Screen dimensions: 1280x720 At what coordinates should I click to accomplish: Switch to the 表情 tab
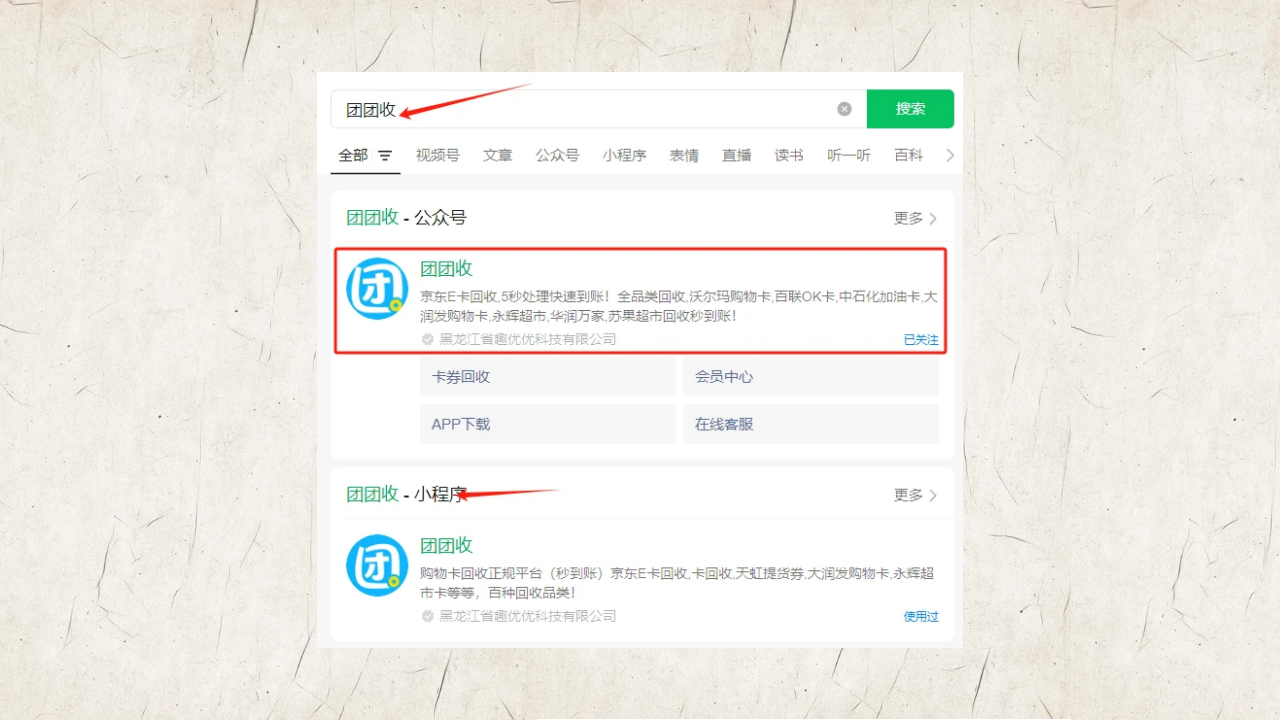pos(684,155)
